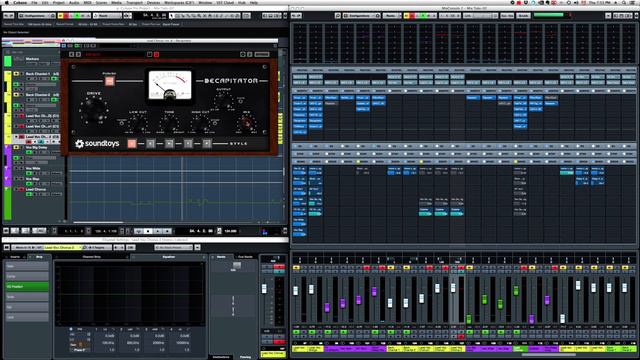Viewport: 640px width, 360px height.
Task: Click the Decapitator High Cut knob
Action: (x=200, y=123)
